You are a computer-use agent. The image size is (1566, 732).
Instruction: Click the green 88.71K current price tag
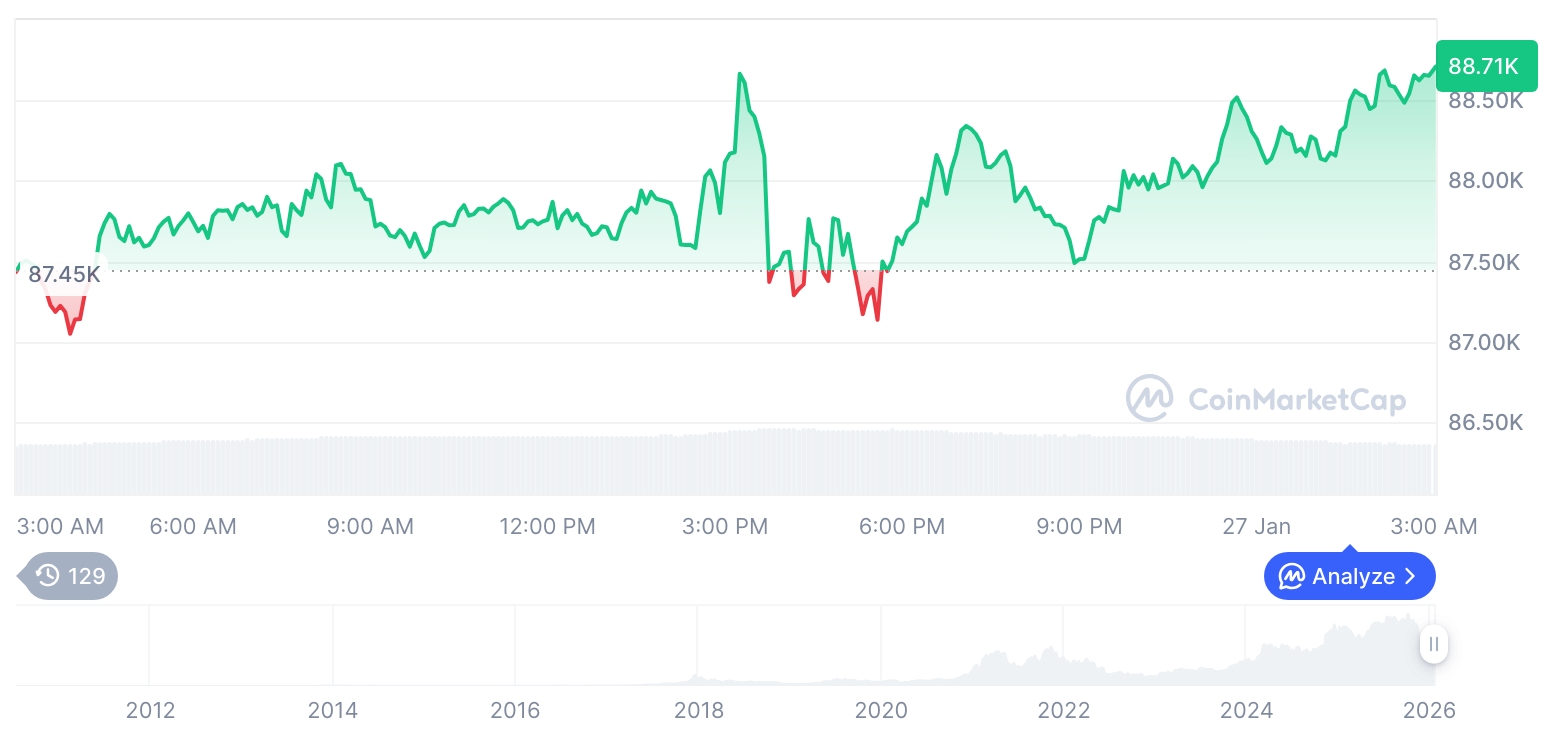tap(1485, 67)
